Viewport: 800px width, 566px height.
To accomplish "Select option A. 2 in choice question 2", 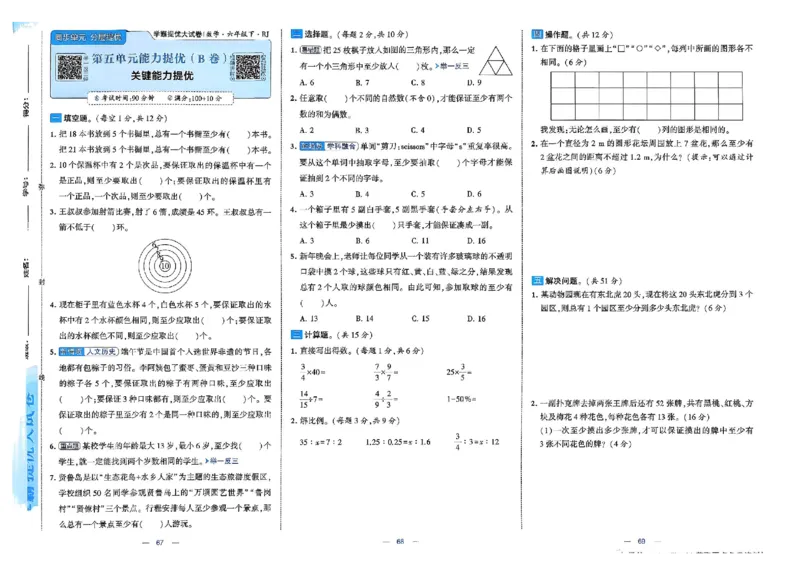I will [307, 130].
